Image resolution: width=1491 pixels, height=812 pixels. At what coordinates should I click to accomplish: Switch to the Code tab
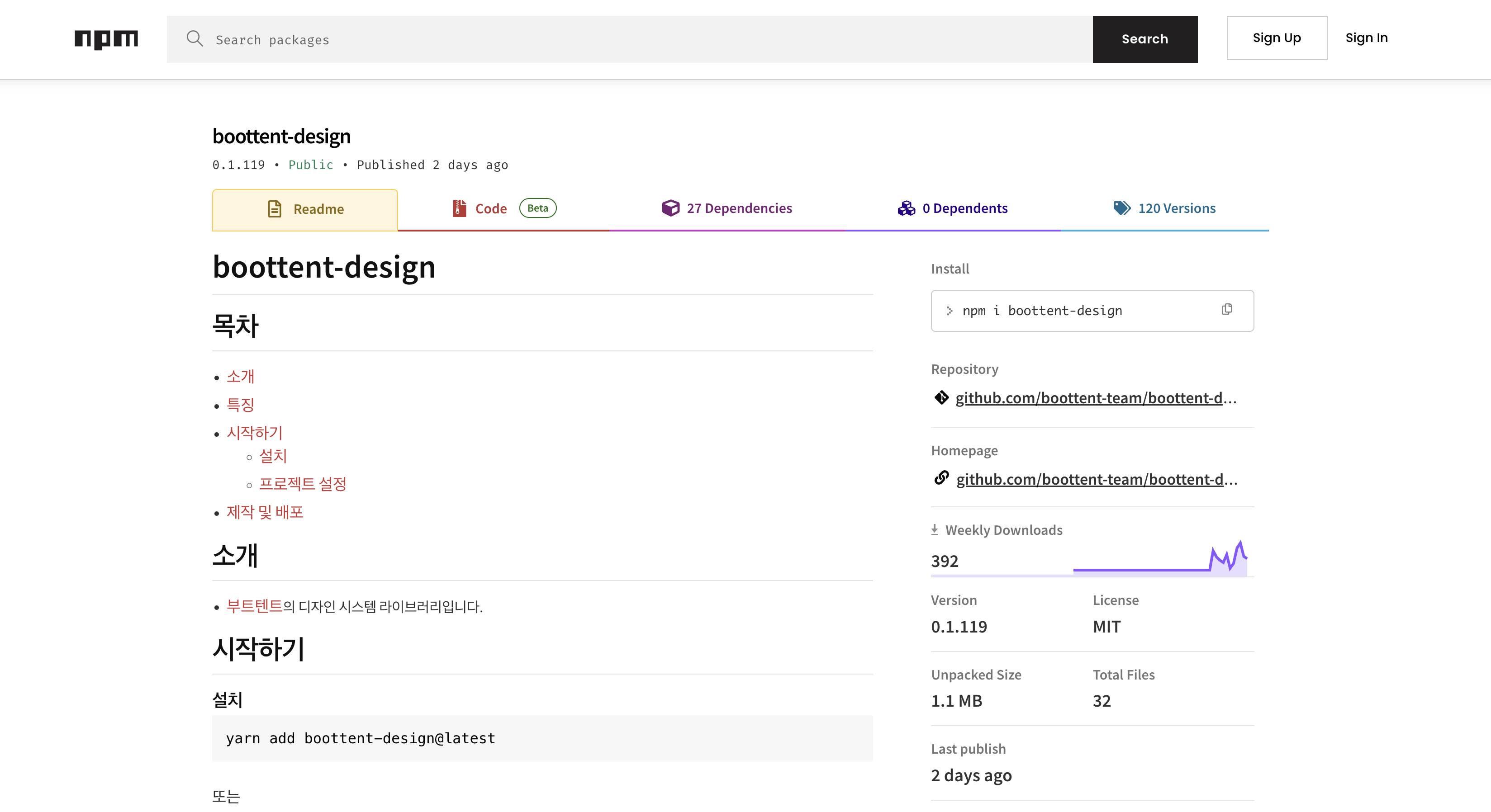490,208
